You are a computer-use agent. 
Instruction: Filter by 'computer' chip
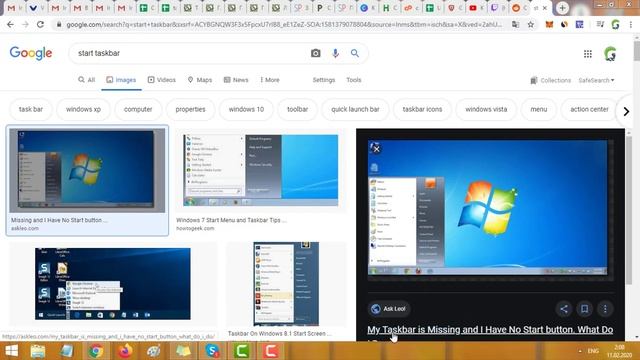[x=138, y=109]
